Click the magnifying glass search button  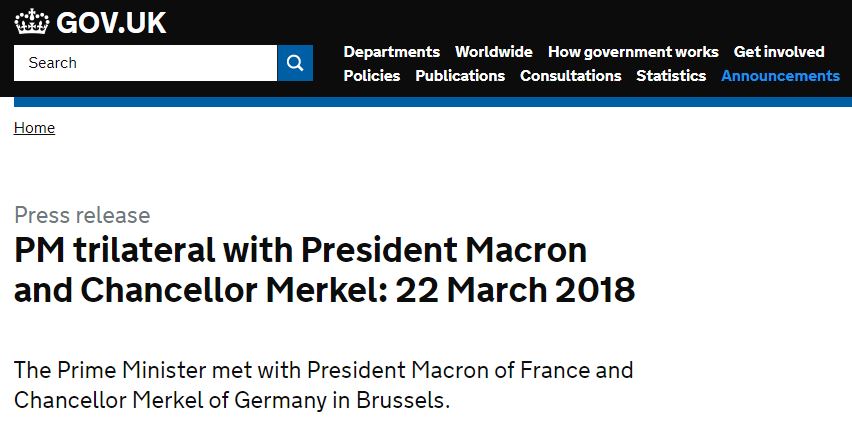295,63
